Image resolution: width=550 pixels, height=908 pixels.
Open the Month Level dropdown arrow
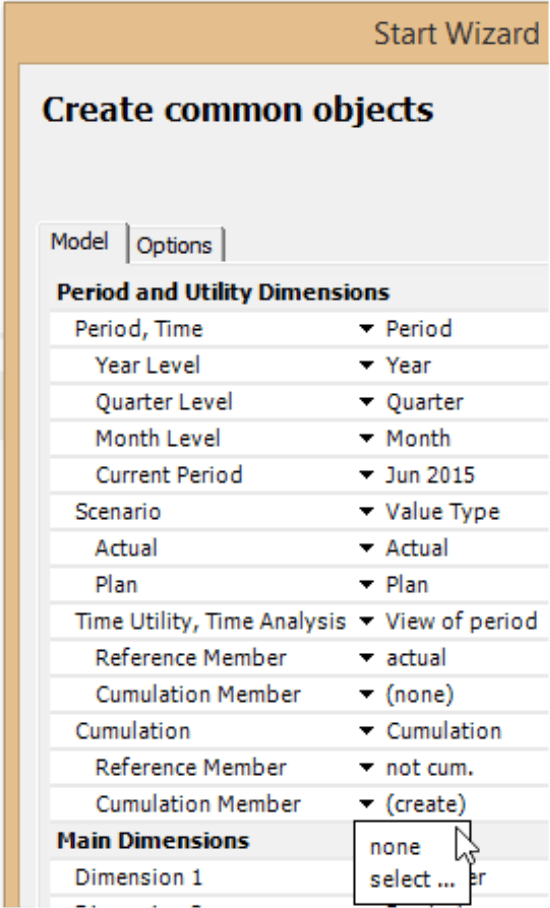(366, 438)
